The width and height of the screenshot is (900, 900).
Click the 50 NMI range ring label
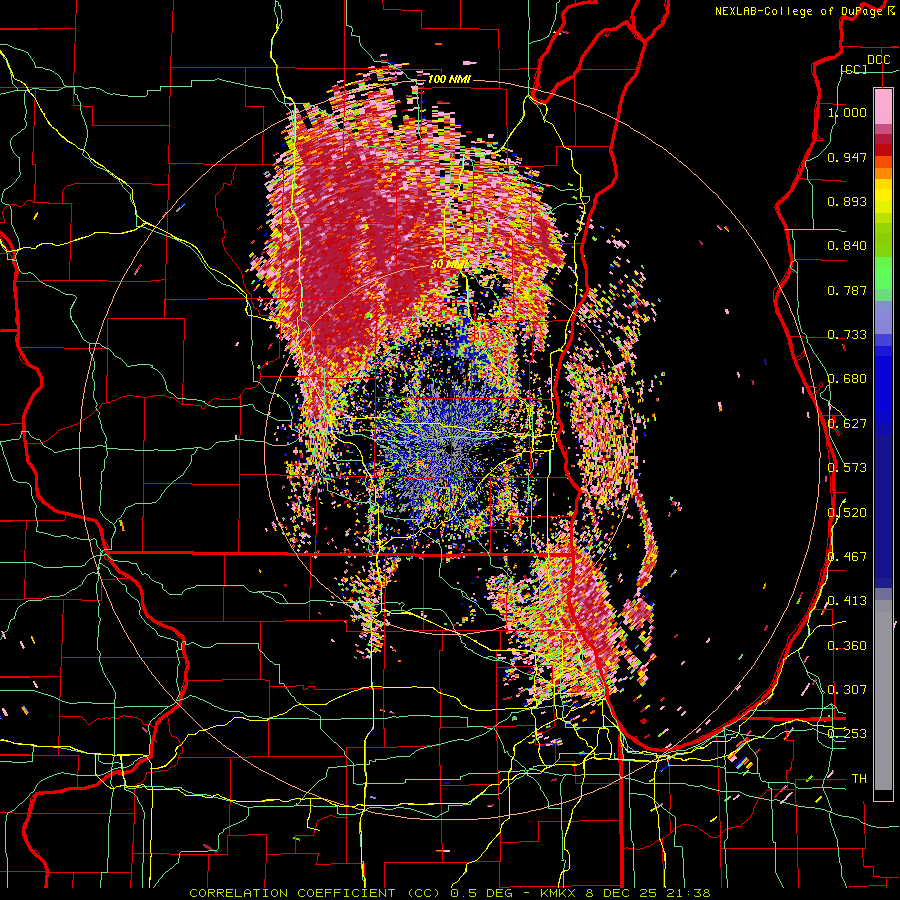click(449, 265)
